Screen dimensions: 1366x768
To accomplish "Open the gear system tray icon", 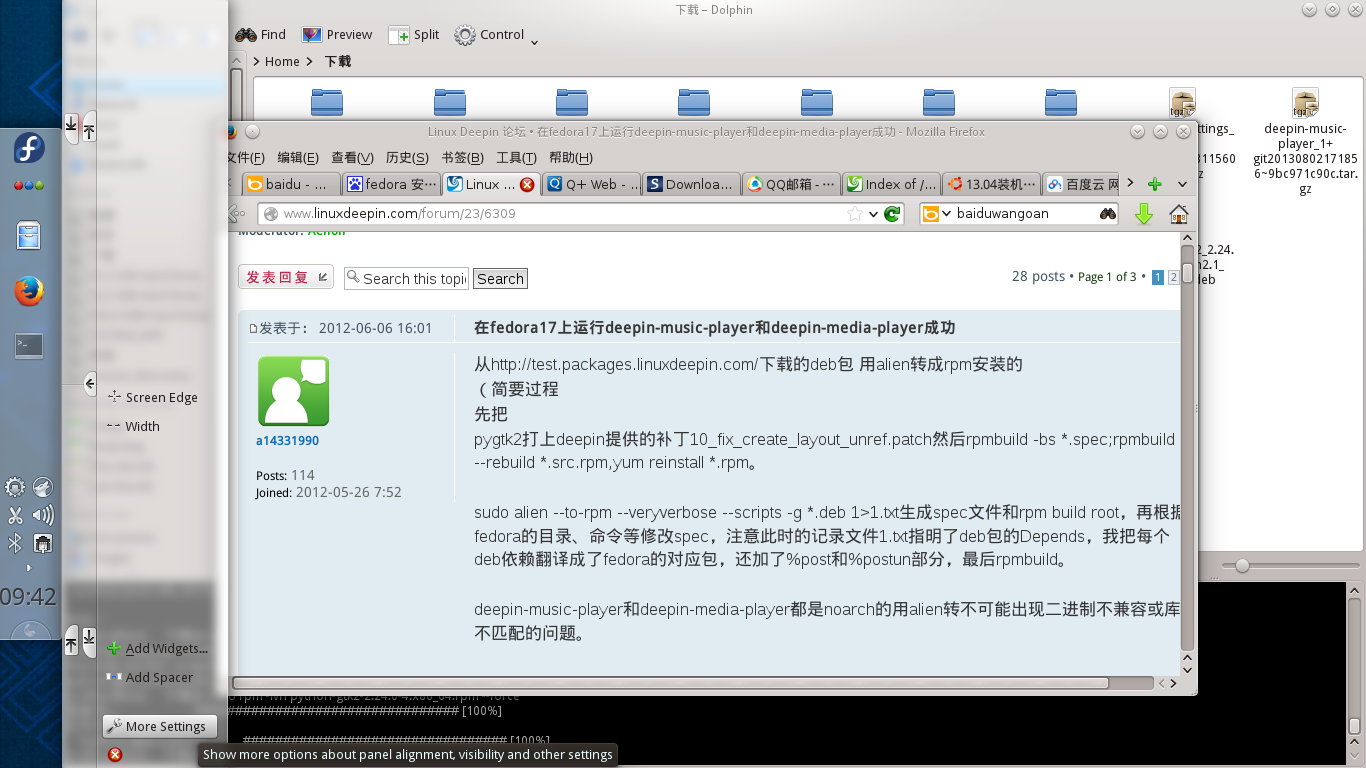I will 15,487.
